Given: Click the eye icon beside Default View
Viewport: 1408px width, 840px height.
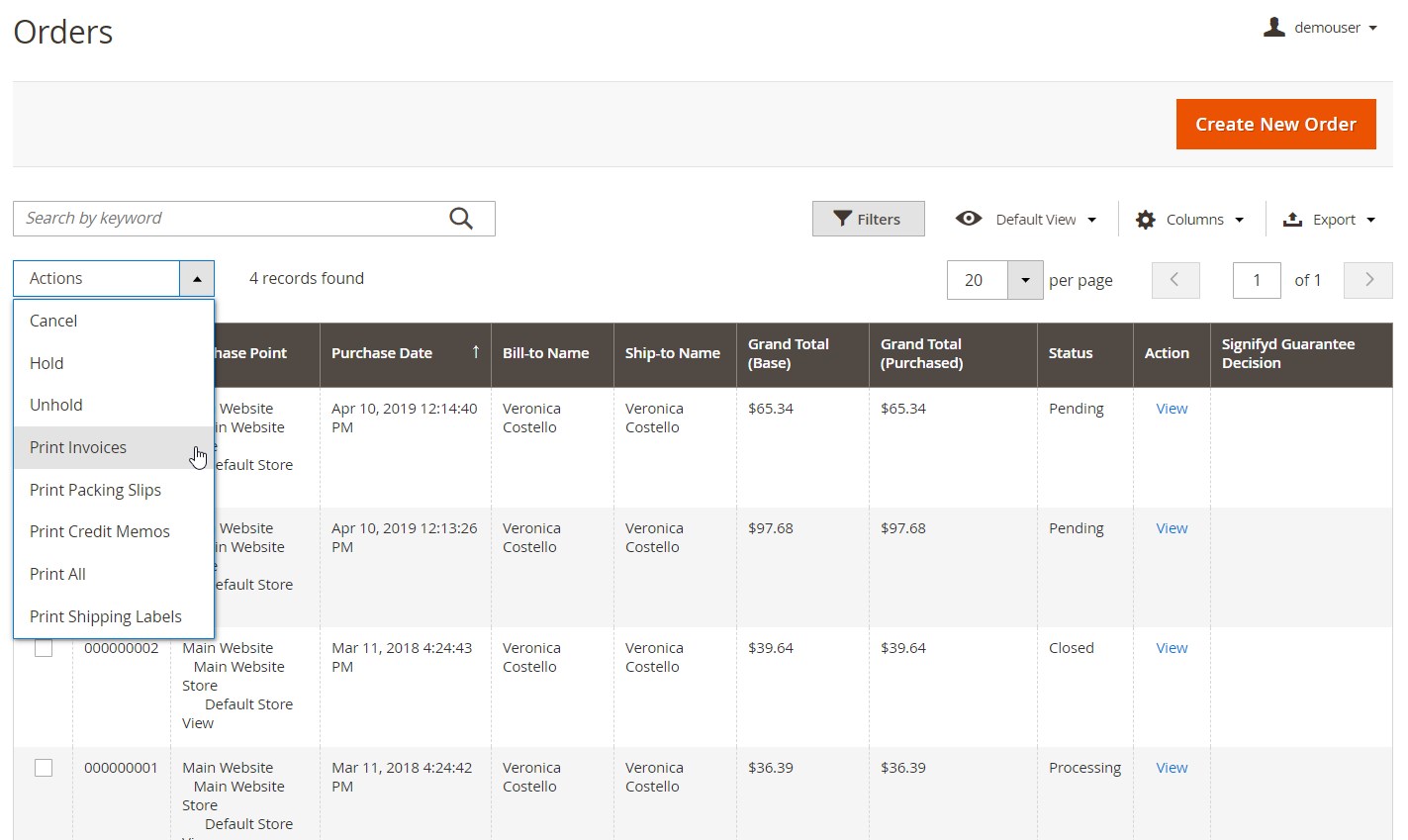Looking at the screenshot, I should (969, 219).
